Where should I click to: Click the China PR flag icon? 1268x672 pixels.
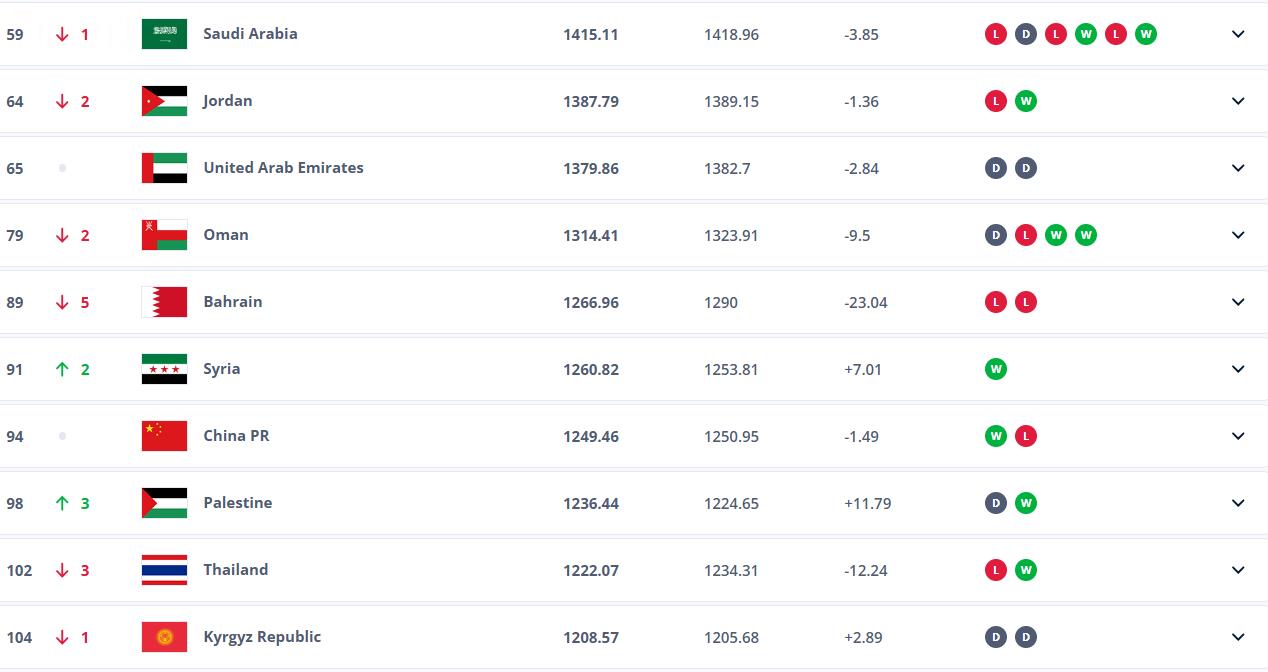click(164, 436)
